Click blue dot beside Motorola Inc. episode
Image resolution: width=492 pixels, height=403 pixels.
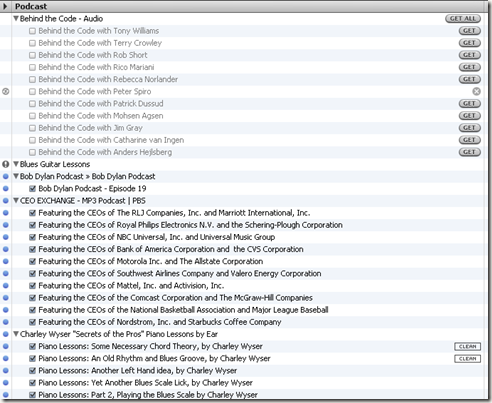point(6,261)
